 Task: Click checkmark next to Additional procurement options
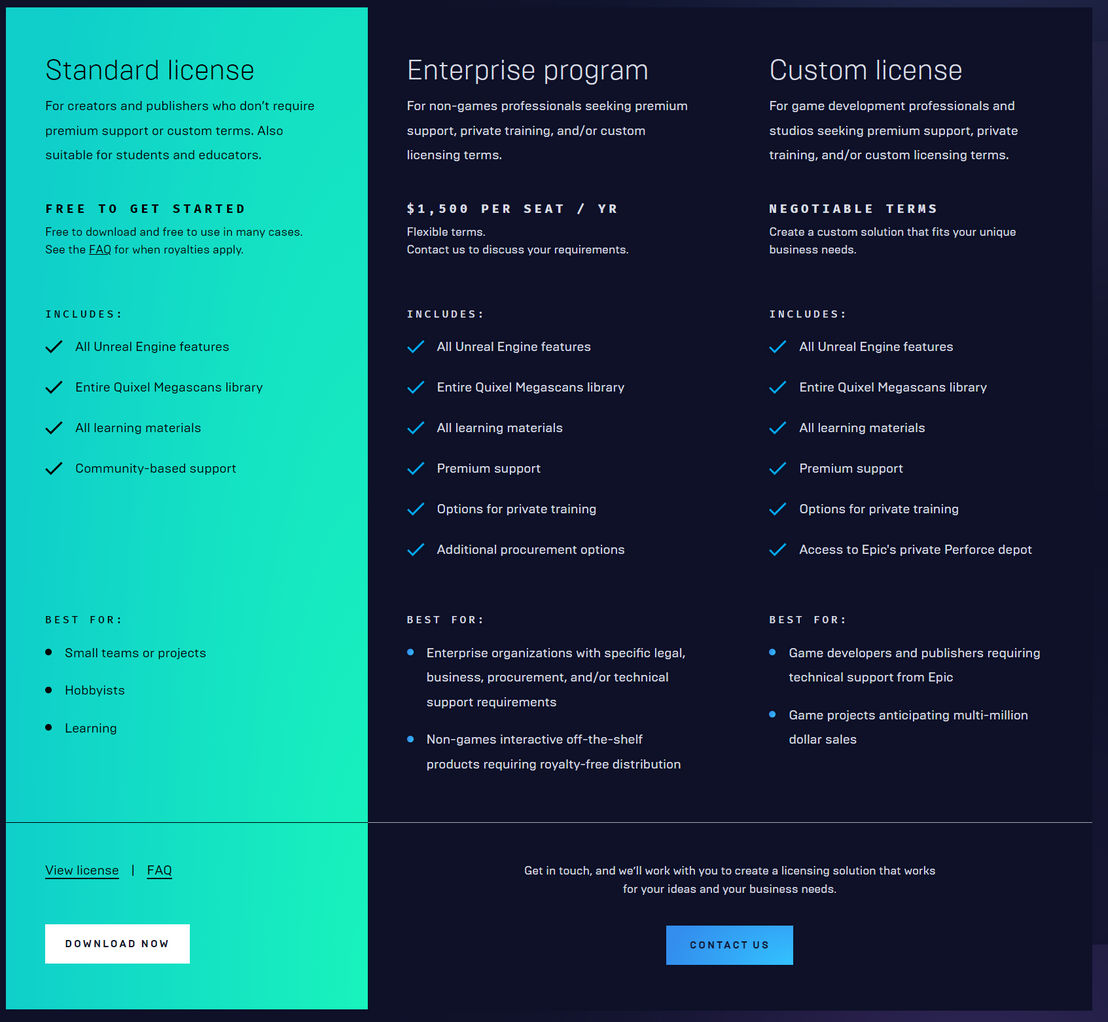[x=416, y=550]
